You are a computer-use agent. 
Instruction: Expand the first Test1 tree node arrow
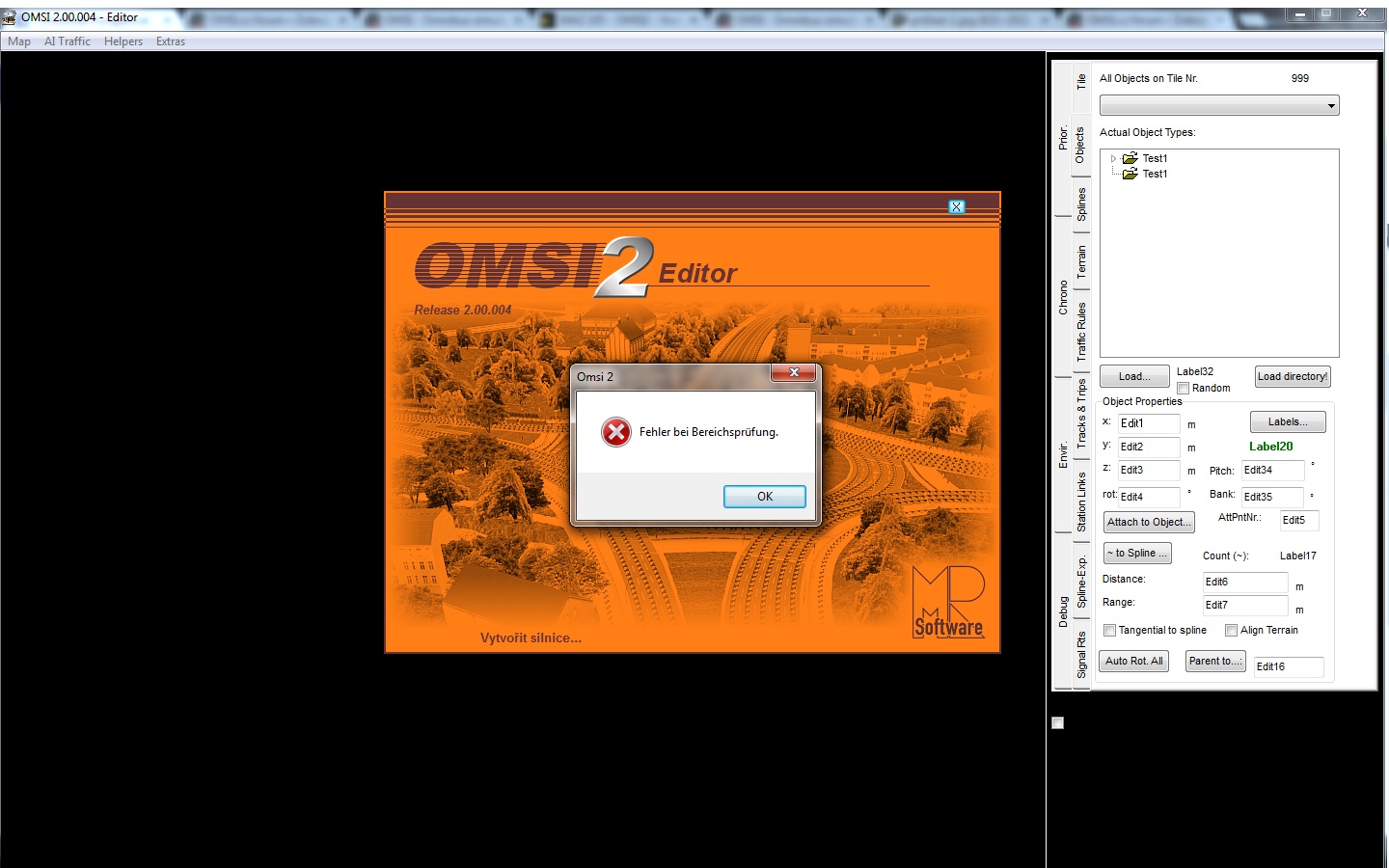[1113, 158]
